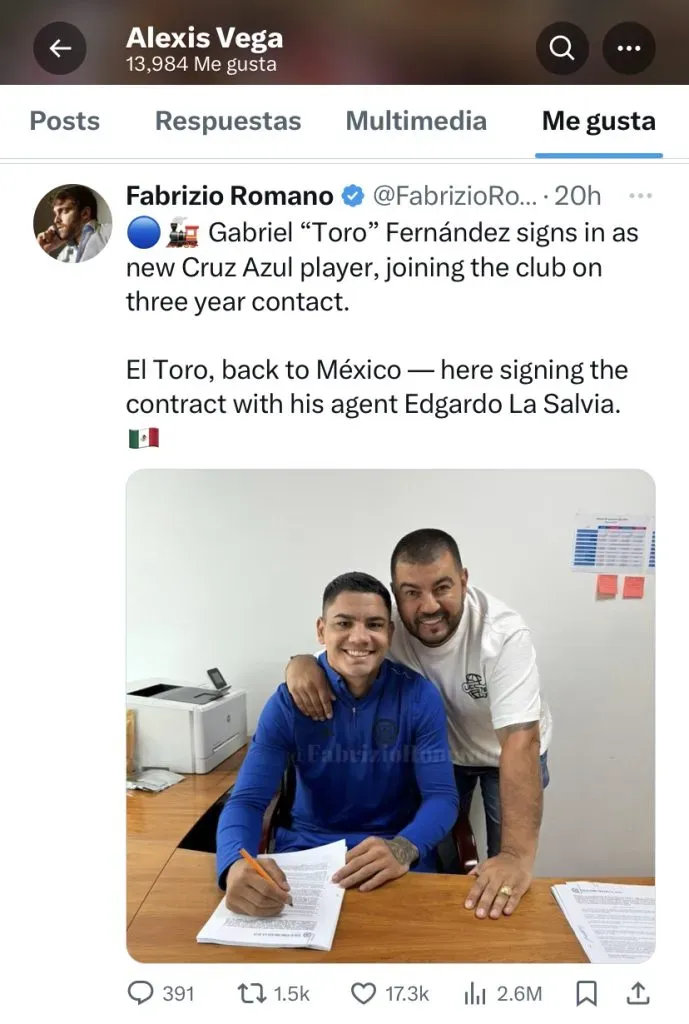The width and height of the screenshot is (689, 1024).
Task: Open the contract signing photo
Action: click(x=391, y=716)
